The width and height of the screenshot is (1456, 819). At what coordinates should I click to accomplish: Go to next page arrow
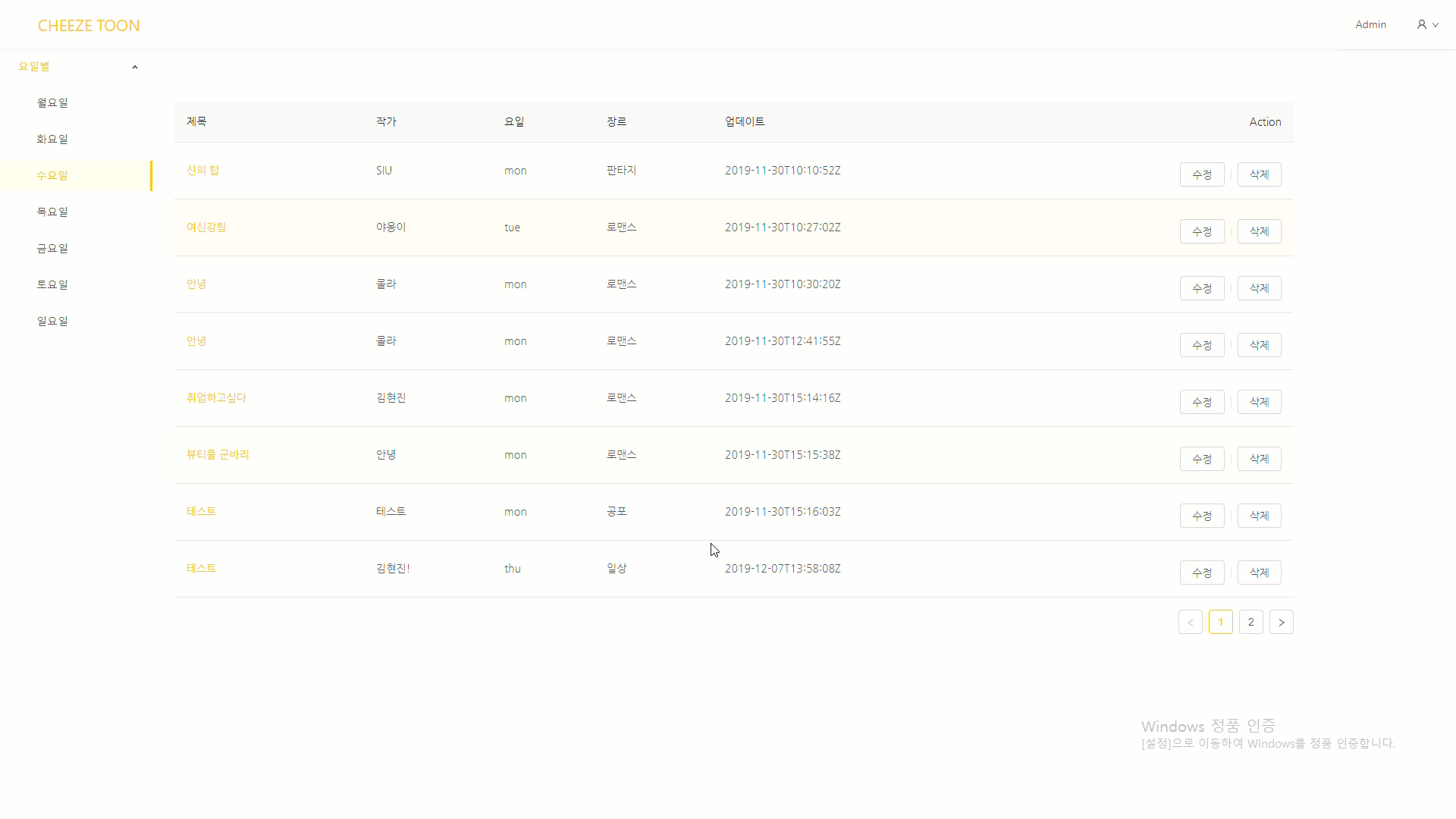(1281, 622)
